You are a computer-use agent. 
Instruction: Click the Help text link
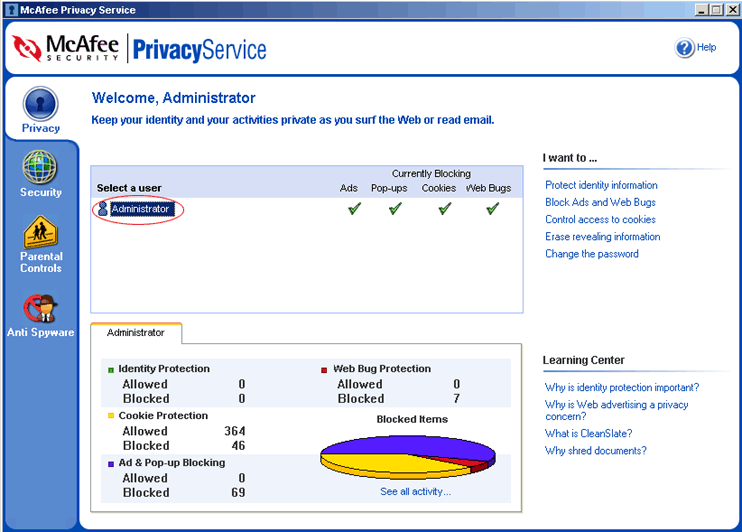(706, 47)
